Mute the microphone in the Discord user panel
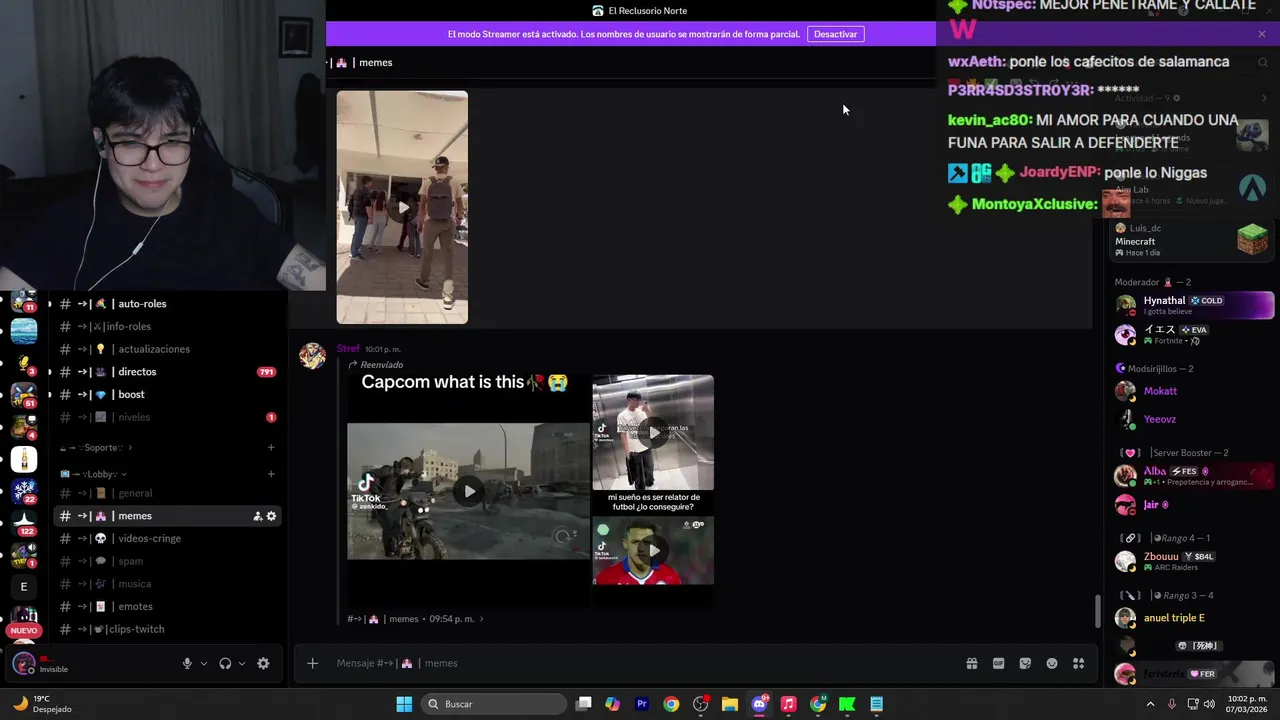This screenshot has height=720, width=1280. (x=187, y=663)
